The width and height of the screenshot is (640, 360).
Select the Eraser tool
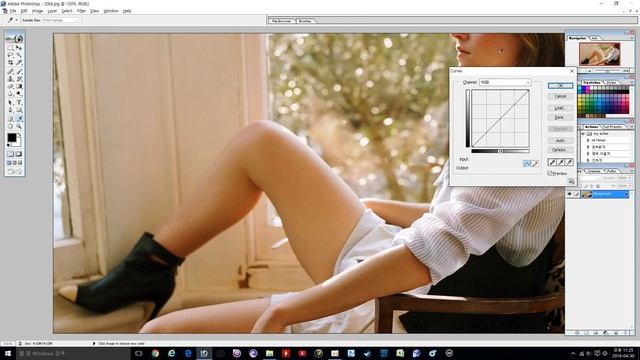11,87
